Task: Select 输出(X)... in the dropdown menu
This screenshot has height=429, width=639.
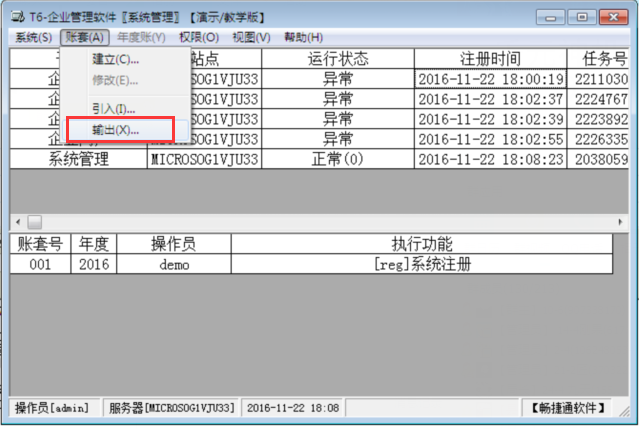Action: tap(115, 130)
